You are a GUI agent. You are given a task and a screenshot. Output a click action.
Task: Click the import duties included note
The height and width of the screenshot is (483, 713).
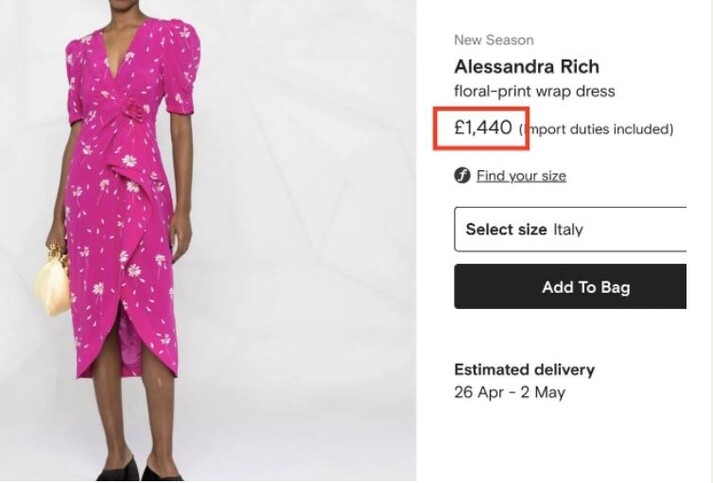[597, 129]
